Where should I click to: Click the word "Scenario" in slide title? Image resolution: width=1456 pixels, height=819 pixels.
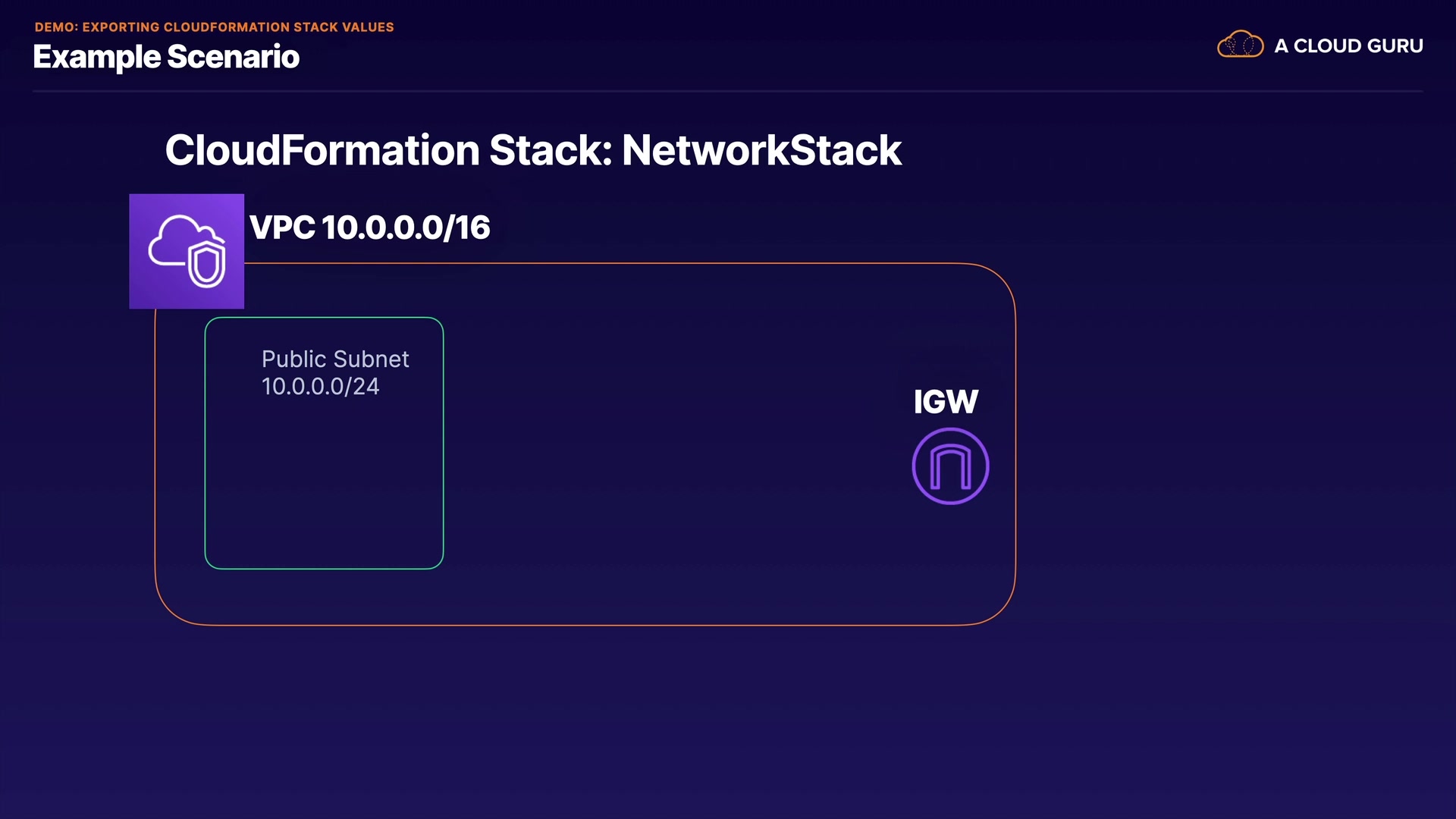click(233, 57)
